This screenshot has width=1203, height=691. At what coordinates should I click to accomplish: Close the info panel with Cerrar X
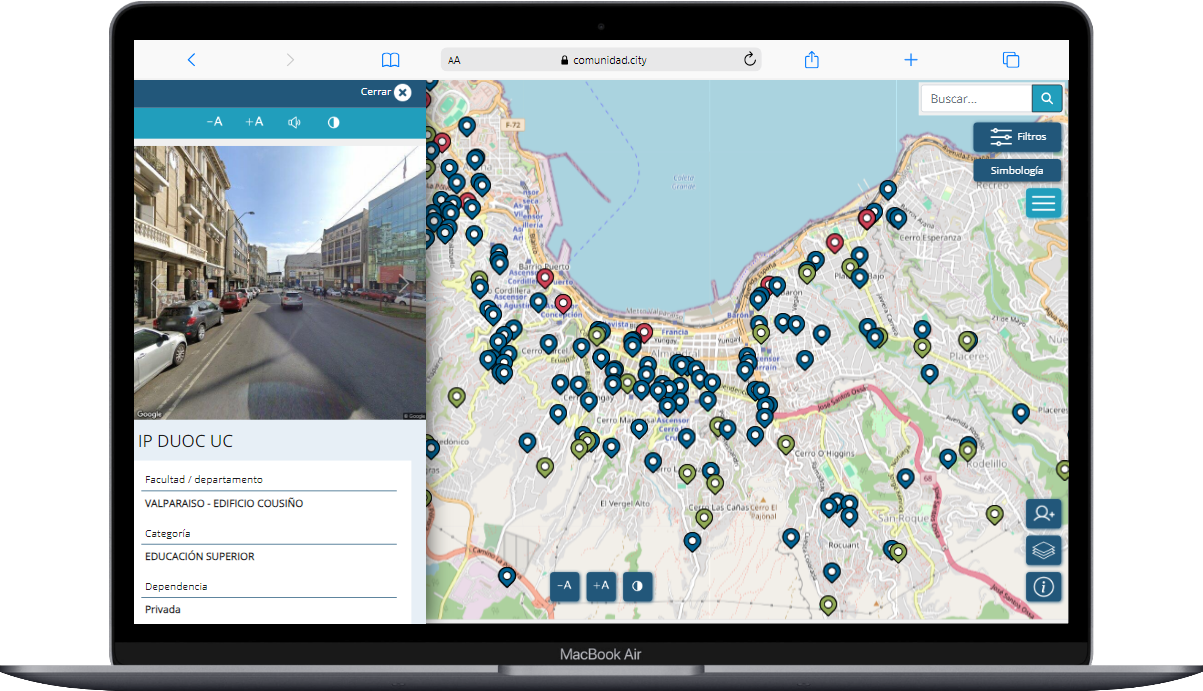[402, 92]
